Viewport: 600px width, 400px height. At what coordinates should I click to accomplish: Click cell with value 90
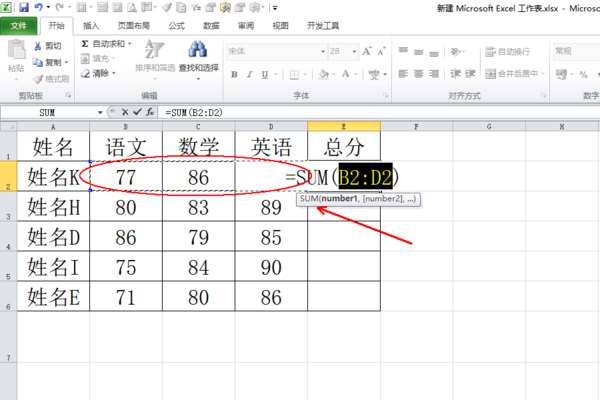pos(271,267)
